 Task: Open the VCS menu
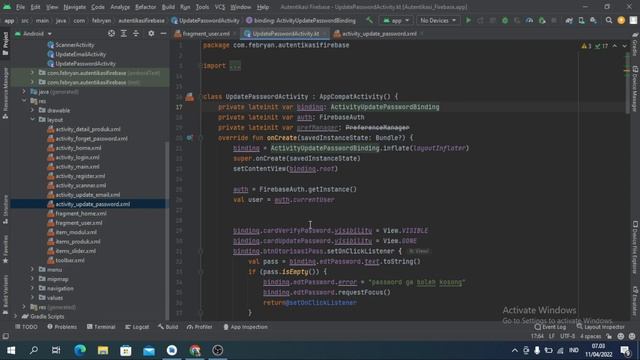point(220,7)
